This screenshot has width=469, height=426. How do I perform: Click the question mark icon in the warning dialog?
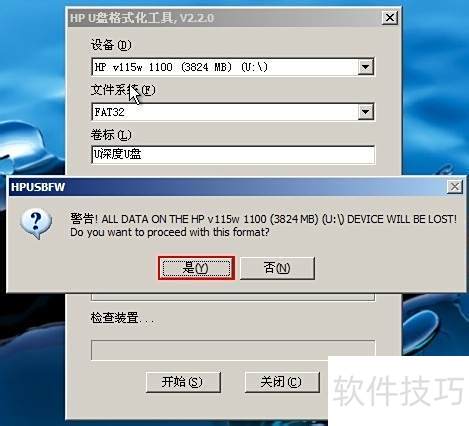[x=36, y=223]
